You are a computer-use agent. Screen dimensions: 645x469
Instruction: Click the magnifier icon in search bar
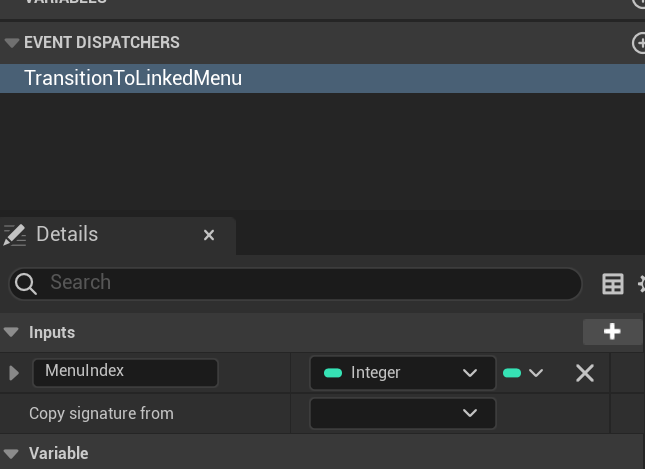(27, 283)
